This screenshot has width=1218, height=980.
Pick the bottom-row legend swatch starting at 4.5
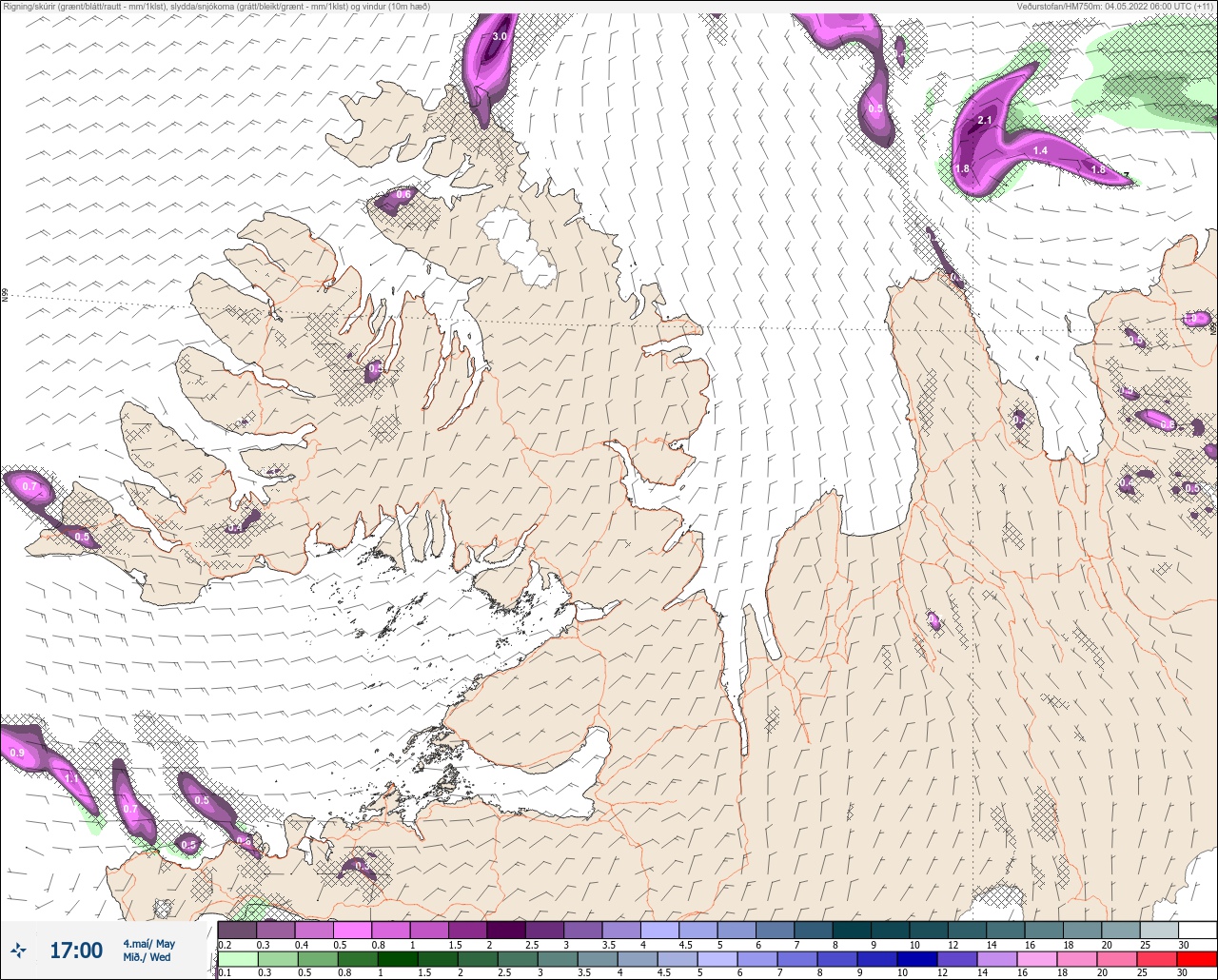click(677, 959)
